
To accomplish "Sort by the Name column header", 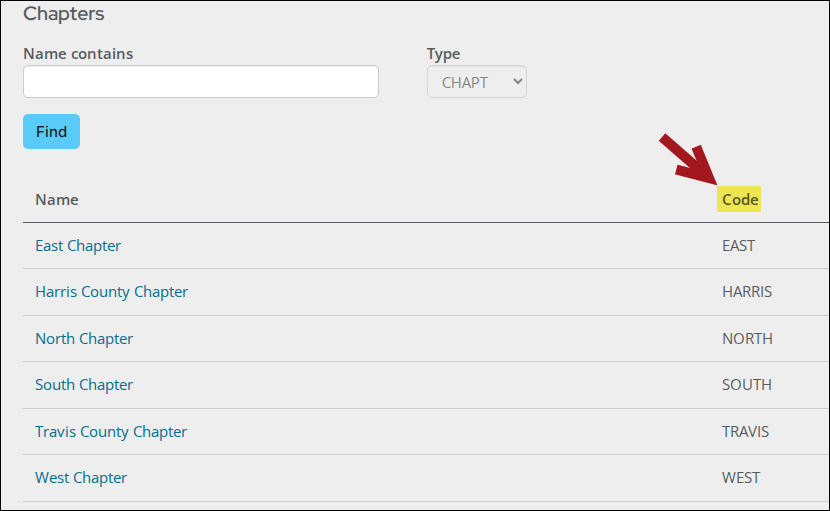I will [57, 199].
